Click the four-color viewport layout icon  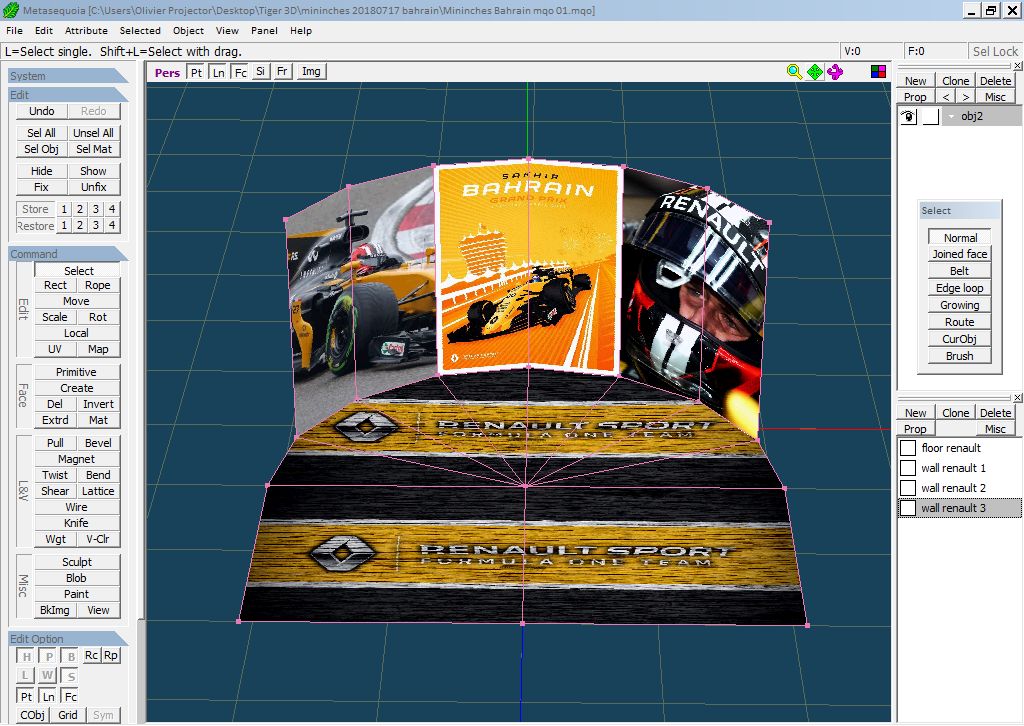[x=878, y=71]
